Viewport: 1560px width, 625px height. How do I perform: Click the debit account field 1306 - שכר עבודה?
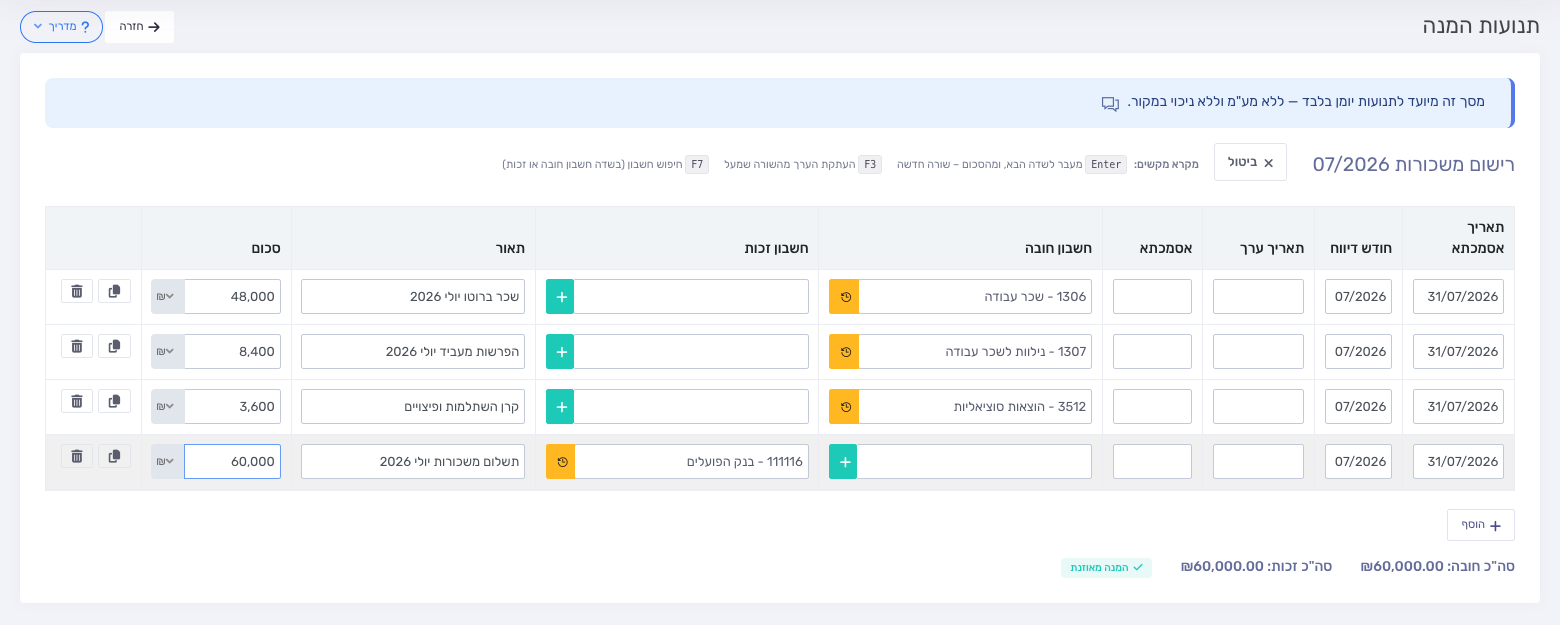pos(975,297)
